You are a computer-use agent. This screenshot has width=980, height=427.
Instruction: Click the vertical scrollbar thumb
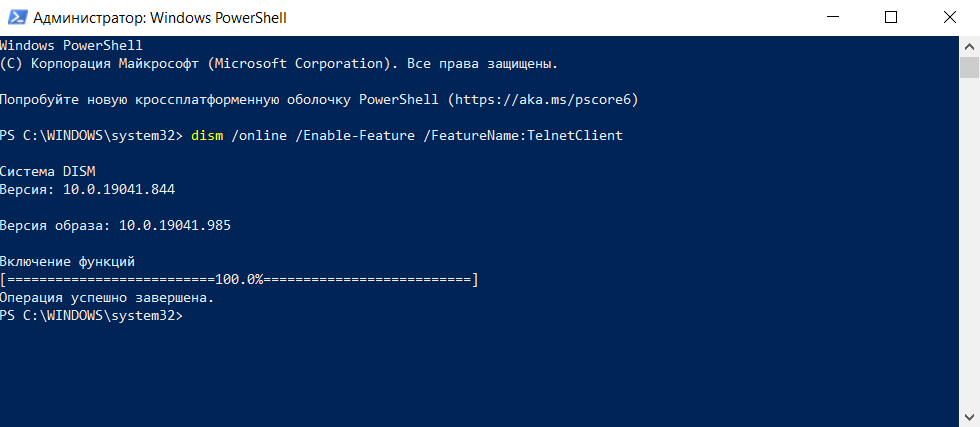pos(968,67)
